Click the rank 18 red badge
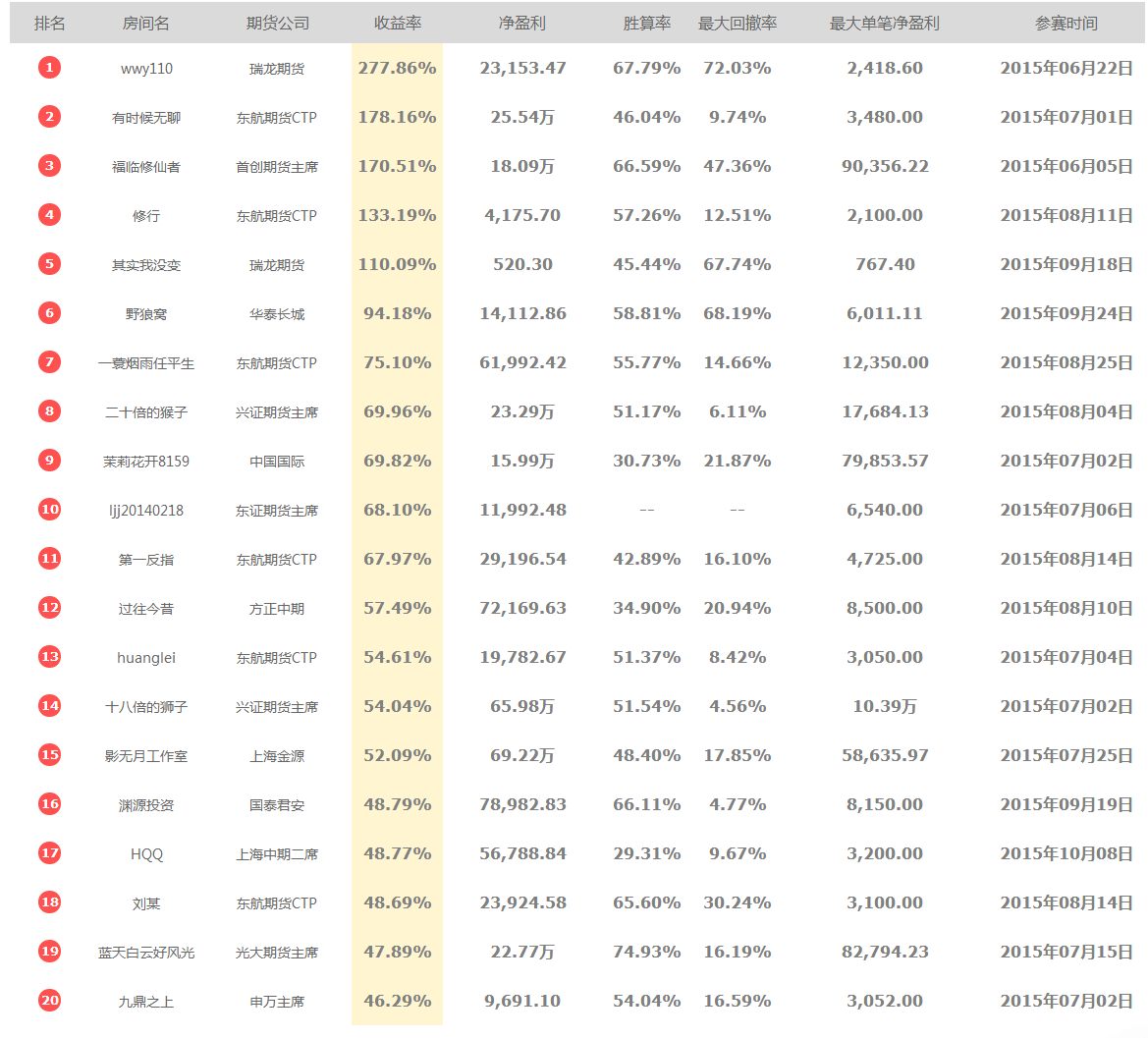Viewport: 1148px width, 1038px height. [x=49, y=901]
